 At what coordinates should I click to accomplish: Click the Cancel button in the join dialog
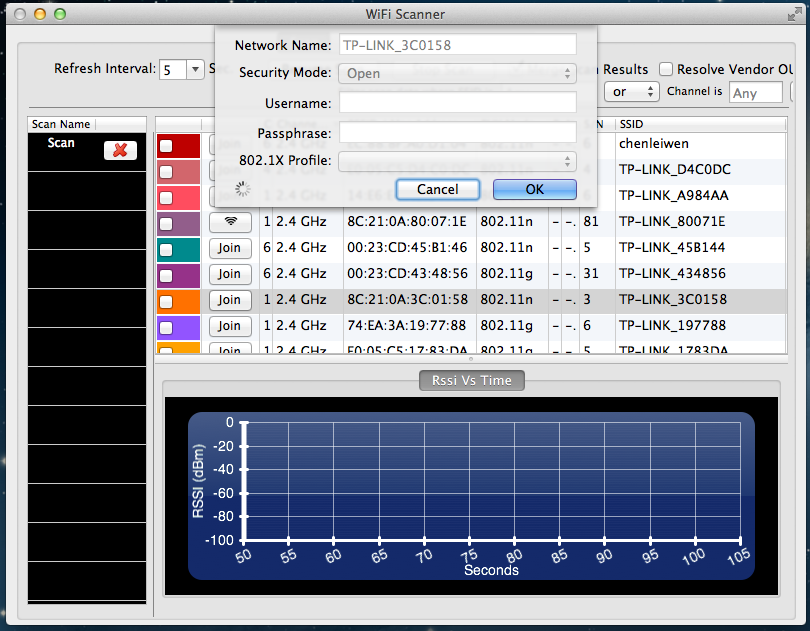[438, 190]
